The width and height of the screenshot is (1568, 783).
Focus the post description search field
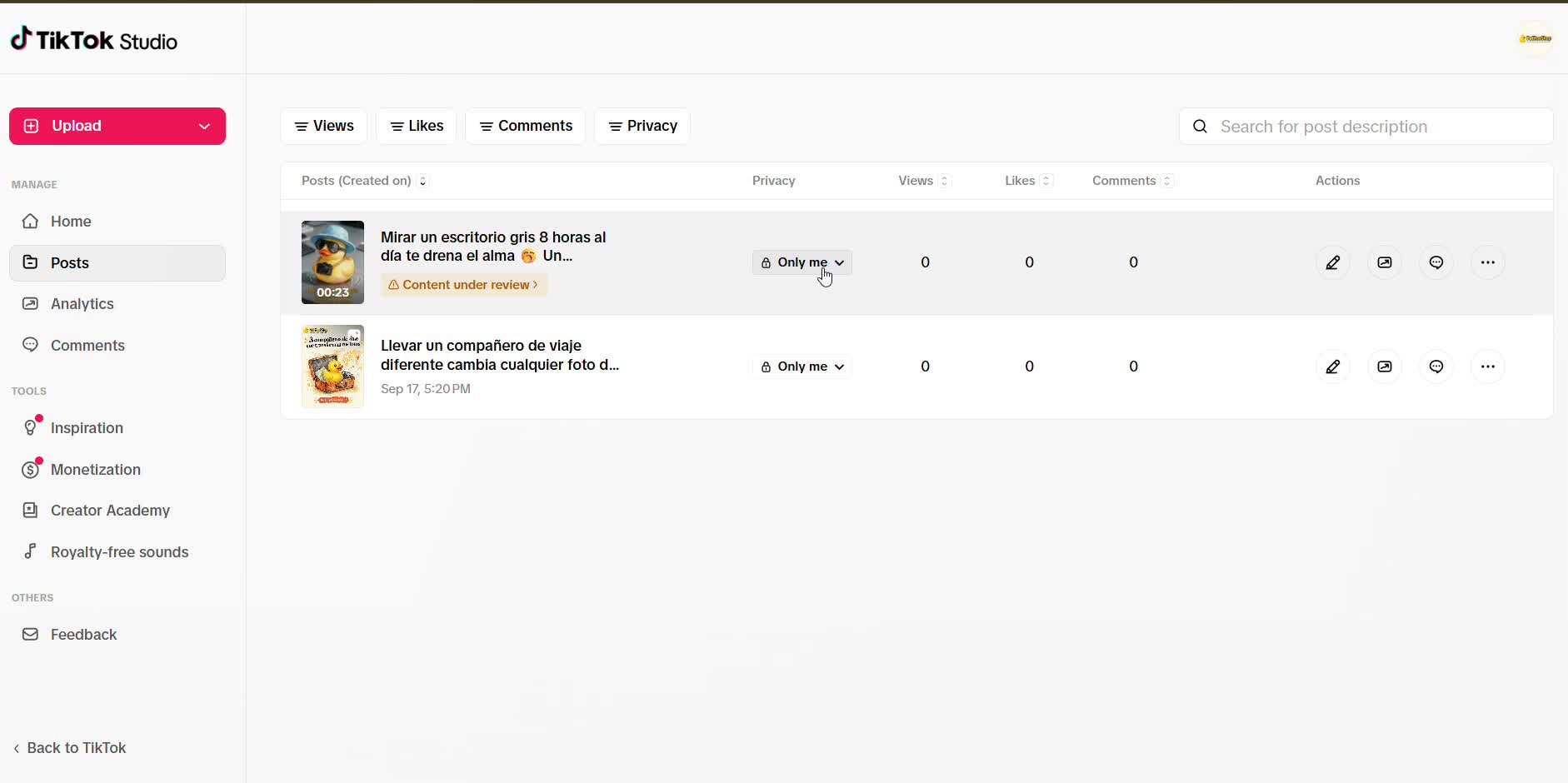click(x=1366, y=127)
